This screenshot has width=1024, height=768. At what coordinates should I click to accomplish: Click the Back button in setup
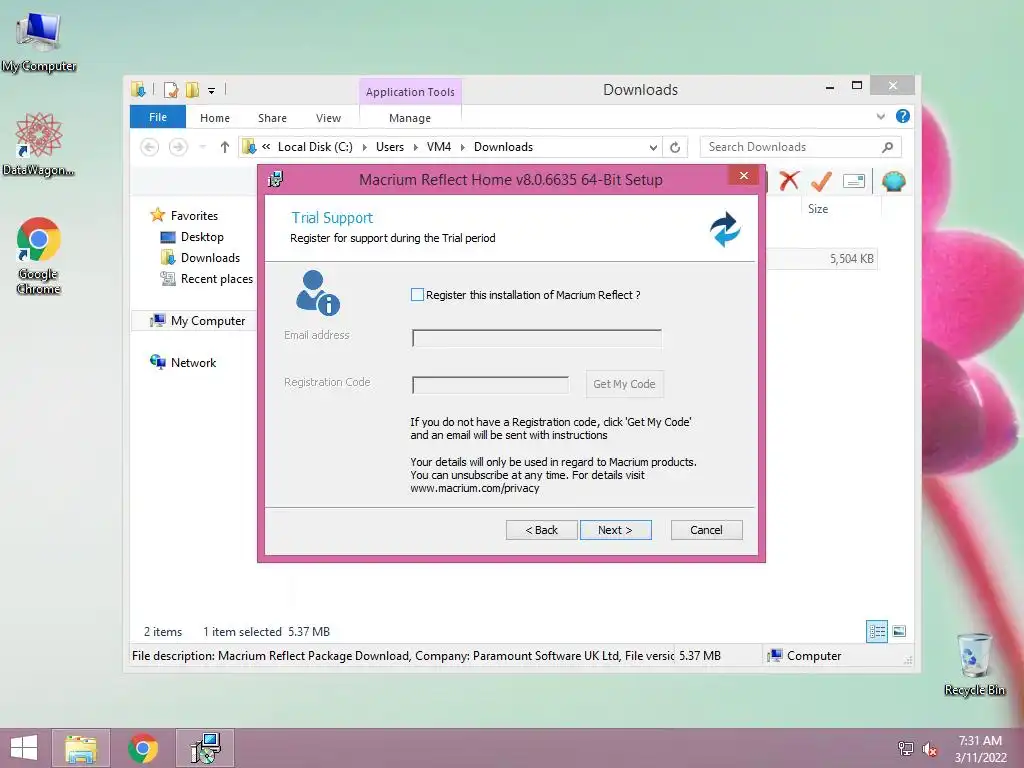click(541, 530)
